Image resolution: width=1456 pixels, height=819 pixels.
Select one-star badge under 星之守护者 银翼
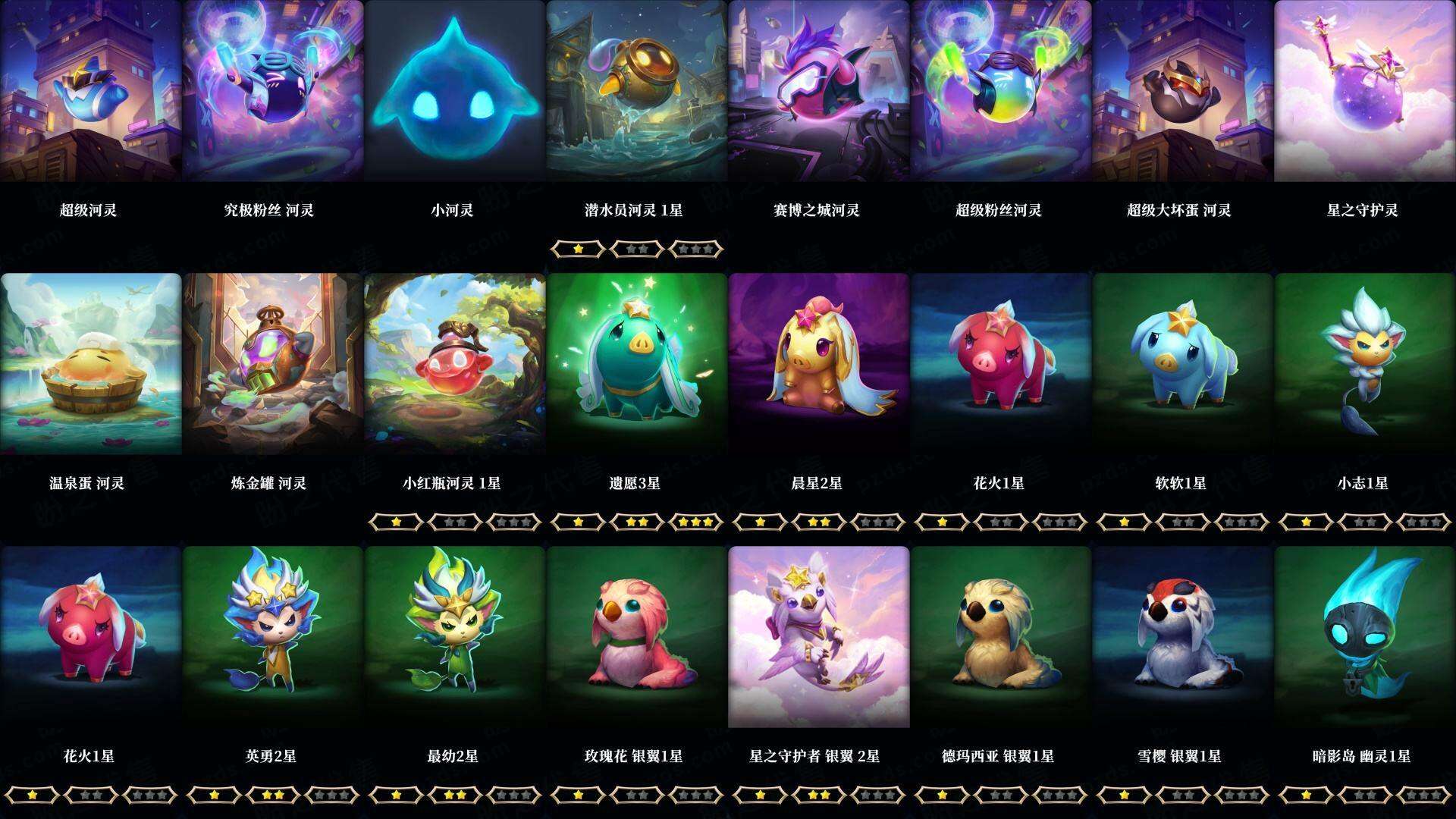pos(760,795)
